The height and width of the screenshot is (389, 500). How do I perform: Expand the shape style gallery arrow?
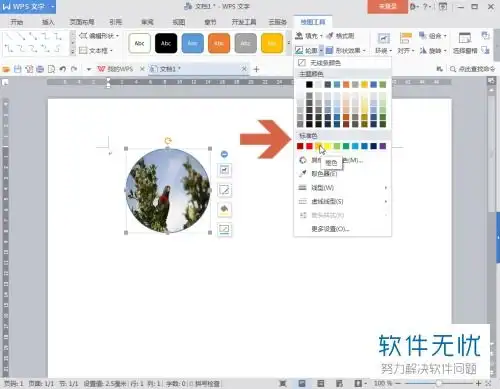[x=289, y=43]
